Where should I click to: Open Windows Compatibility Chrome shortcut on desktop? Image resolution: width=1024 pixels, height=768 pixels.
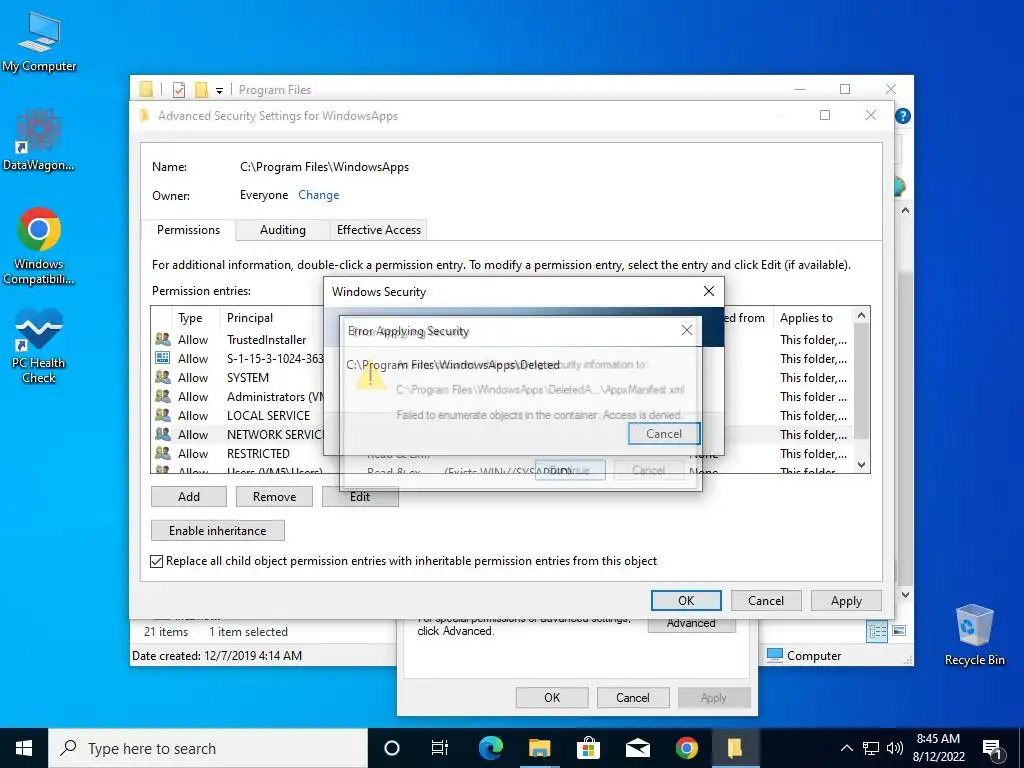tap(39, 246)
